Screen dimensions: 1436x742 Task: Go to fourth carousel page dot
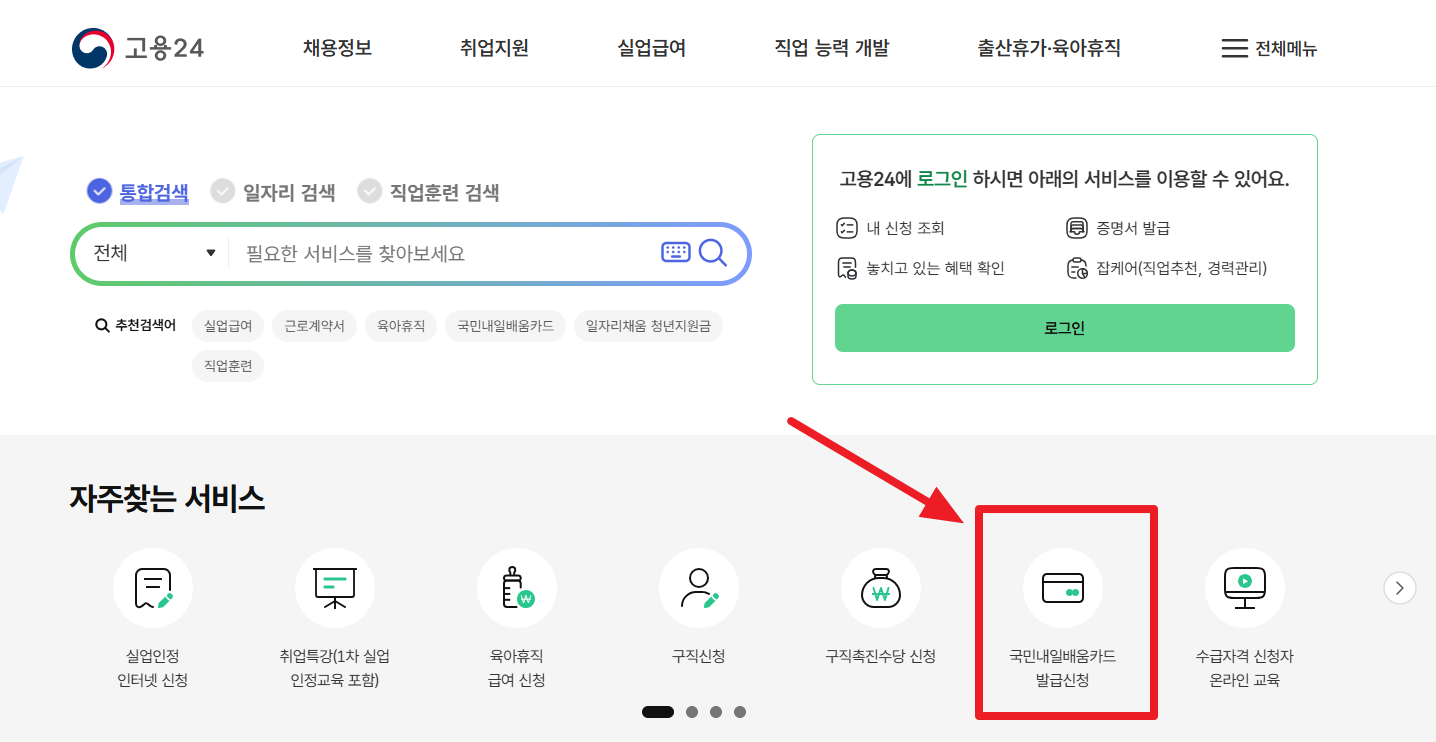click(740, 712)
